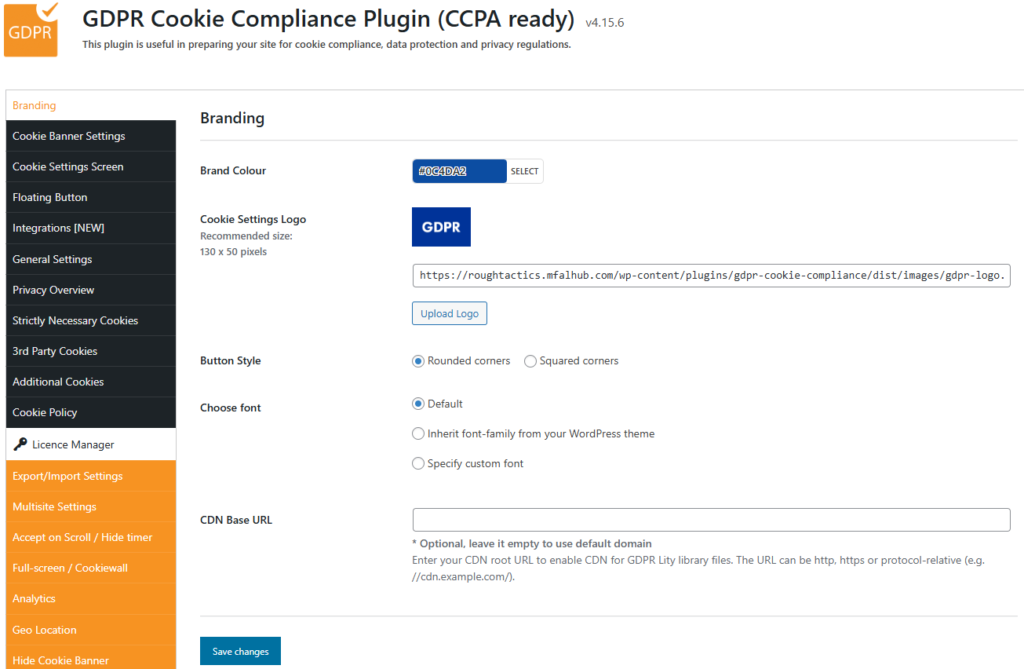Switch to Cookie Policy tab
The width and height of the screenshot is (1024, 669).
click(x=91, y=413)
